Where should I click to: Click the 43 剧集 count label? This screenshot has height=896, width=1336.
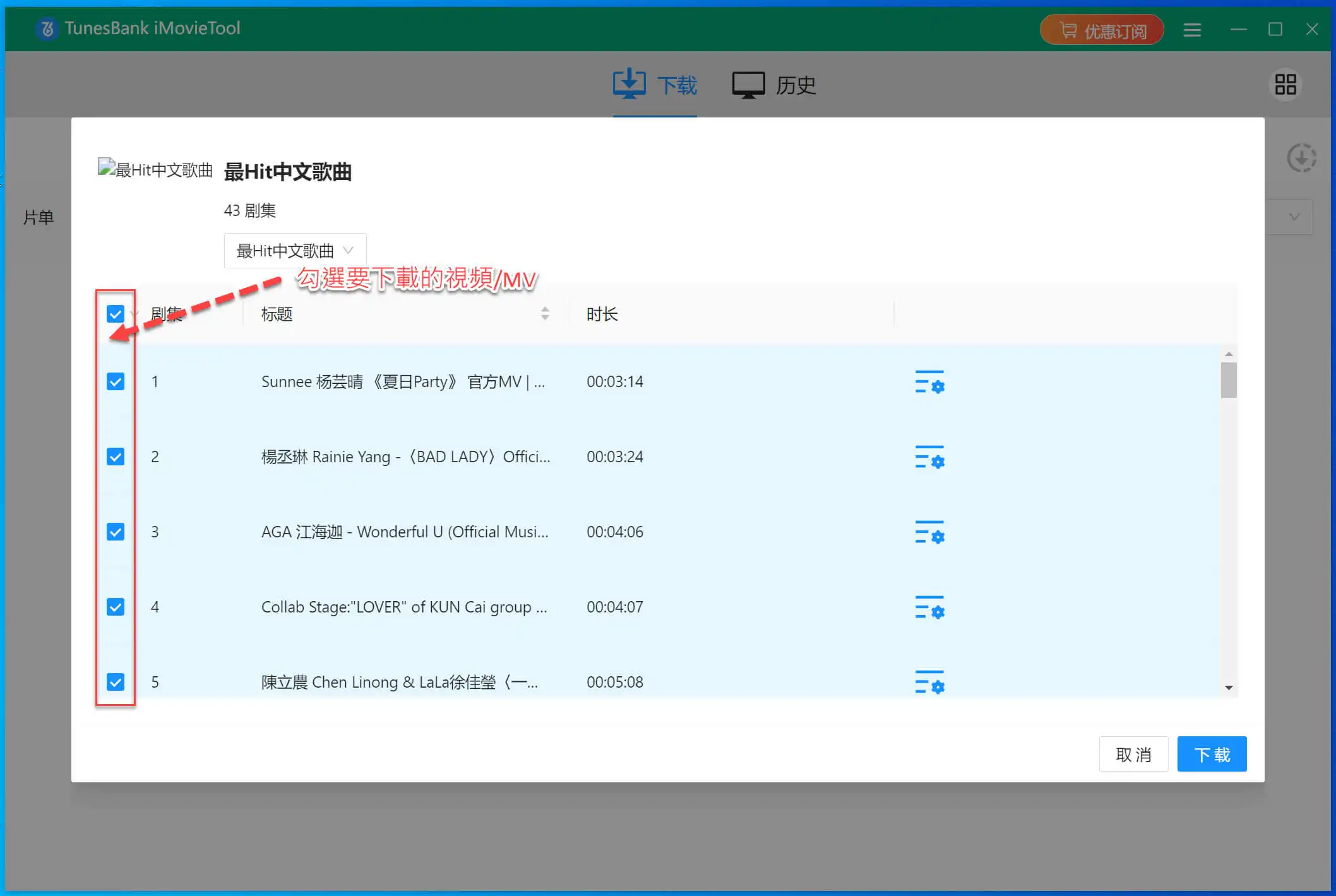tap(250, 210)
